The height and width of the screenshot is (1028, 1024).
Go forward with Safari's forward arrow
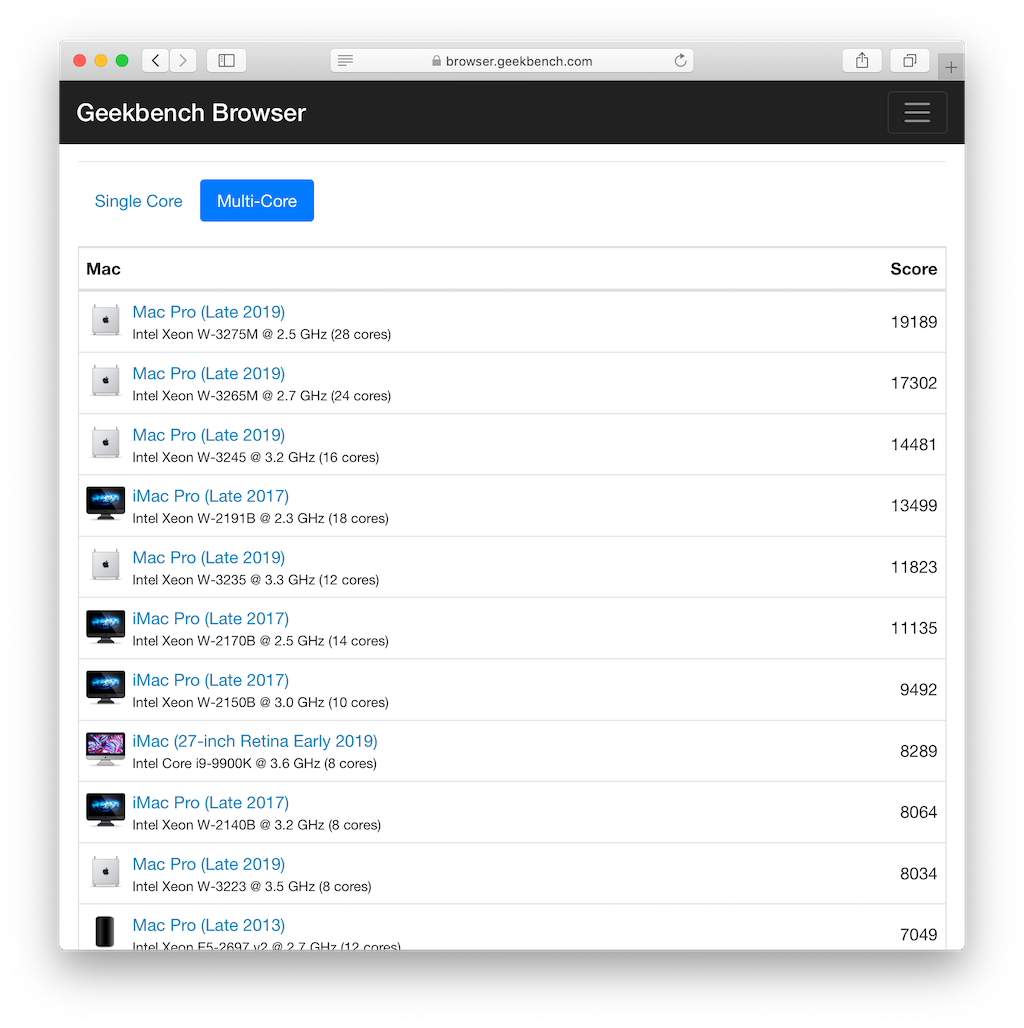click(183, 61)
